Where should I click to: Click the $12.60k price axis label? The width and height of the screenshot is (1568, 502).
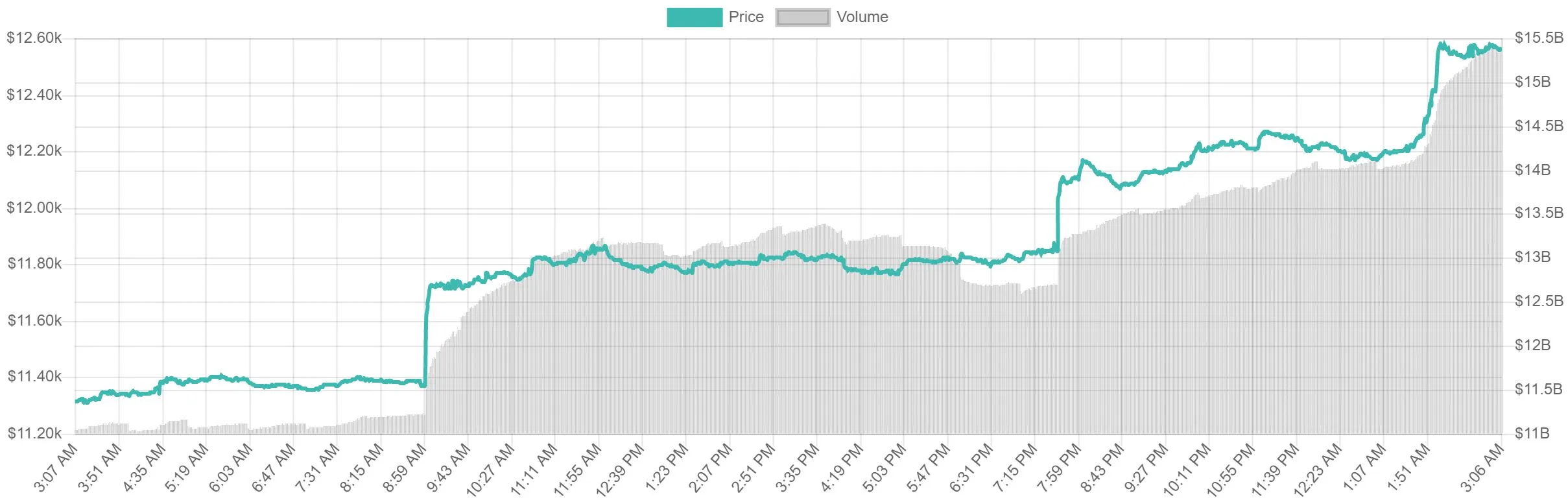click(x=34, y=38)
